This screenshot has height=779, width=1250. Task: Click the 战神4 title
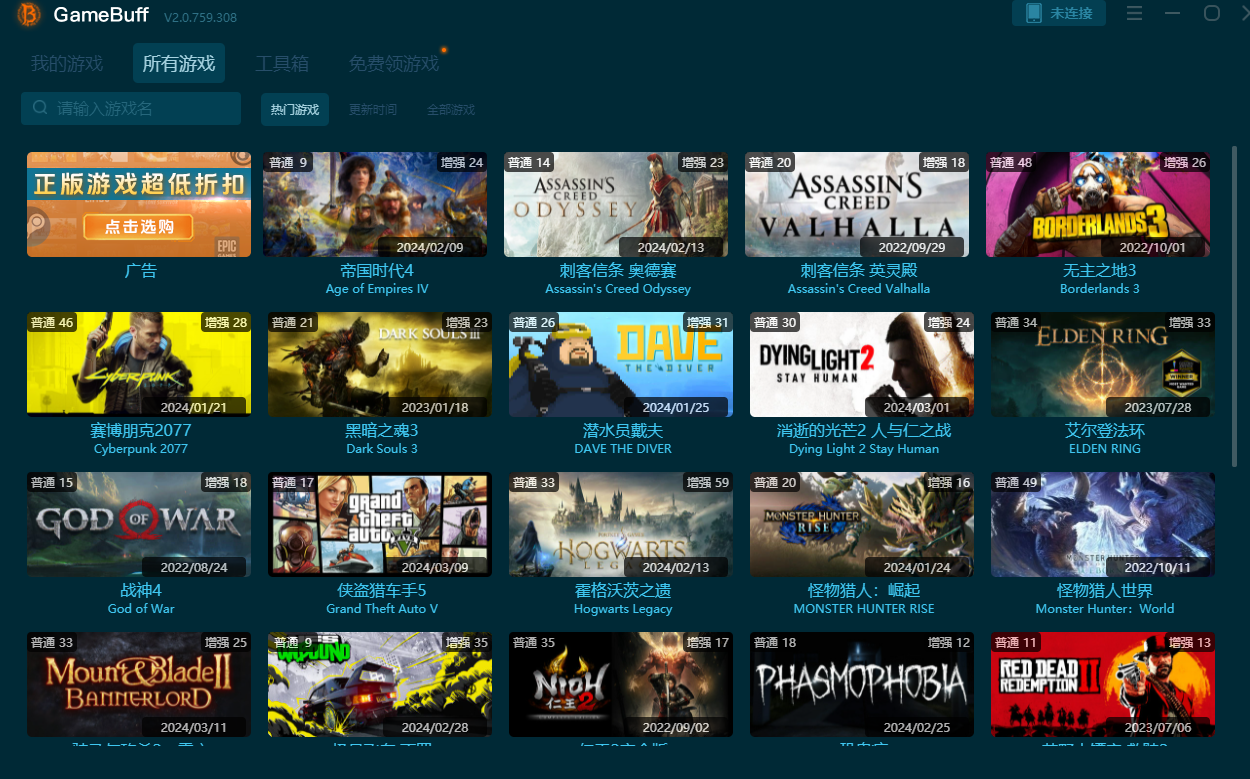pos(141,591)
